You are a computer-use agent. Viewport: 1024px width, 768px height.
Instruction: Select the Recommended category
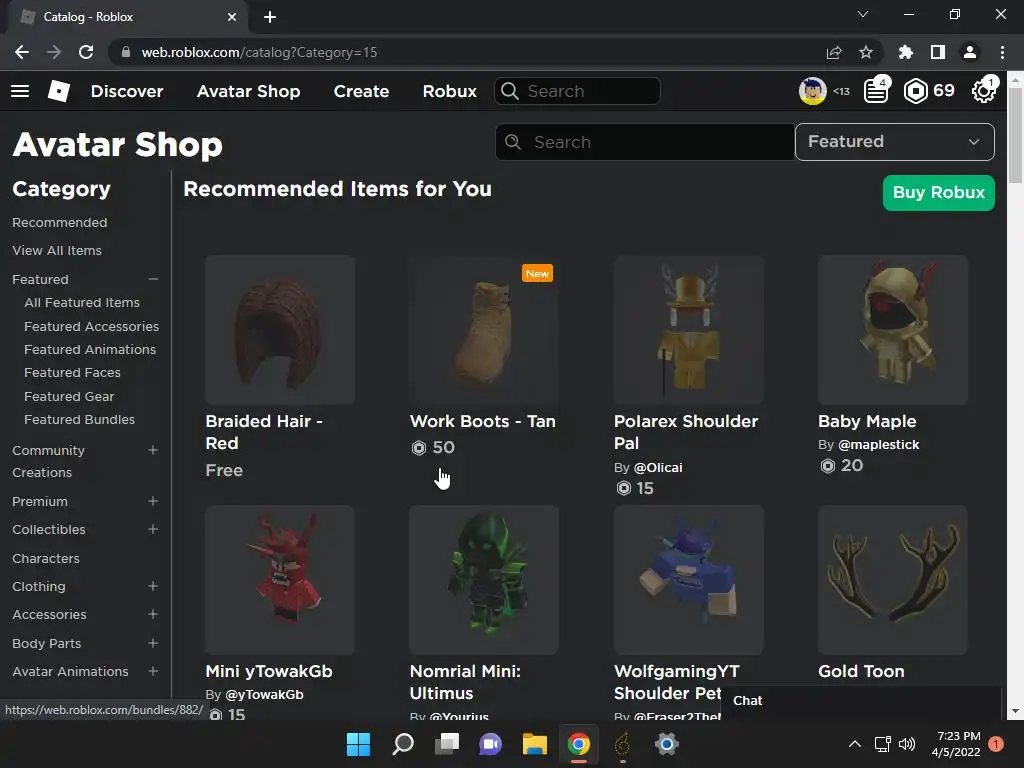pos(59,223)
